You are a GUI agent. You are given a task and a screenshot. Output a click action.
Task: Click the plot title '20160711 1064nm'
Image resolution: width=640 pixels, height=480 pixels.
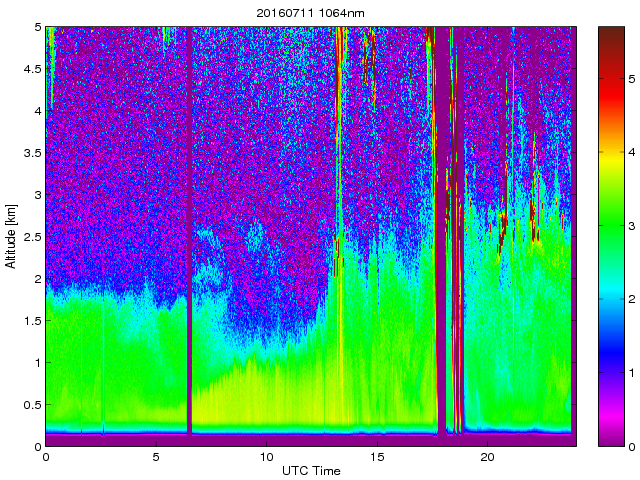pyautogui.click(x=310, y=13)
